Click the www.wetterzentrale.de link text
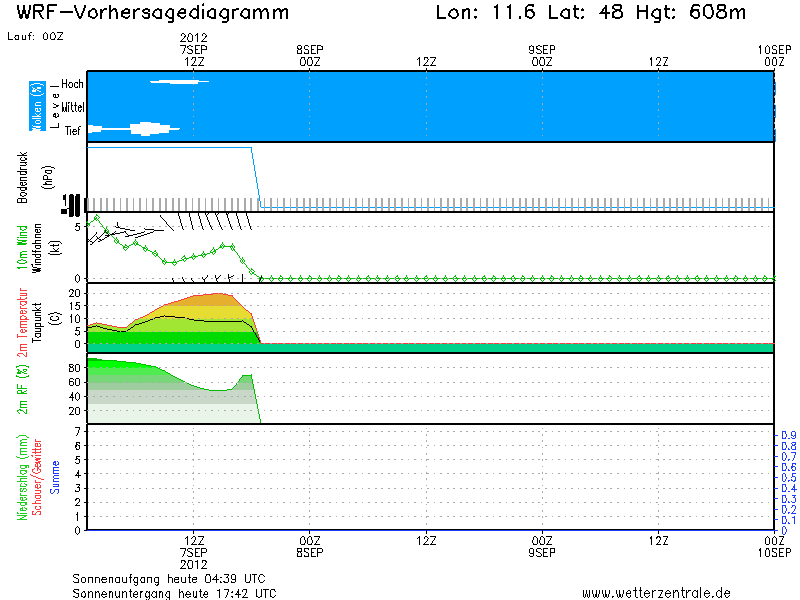Screen dimensions: 800x600 [656, 593]
